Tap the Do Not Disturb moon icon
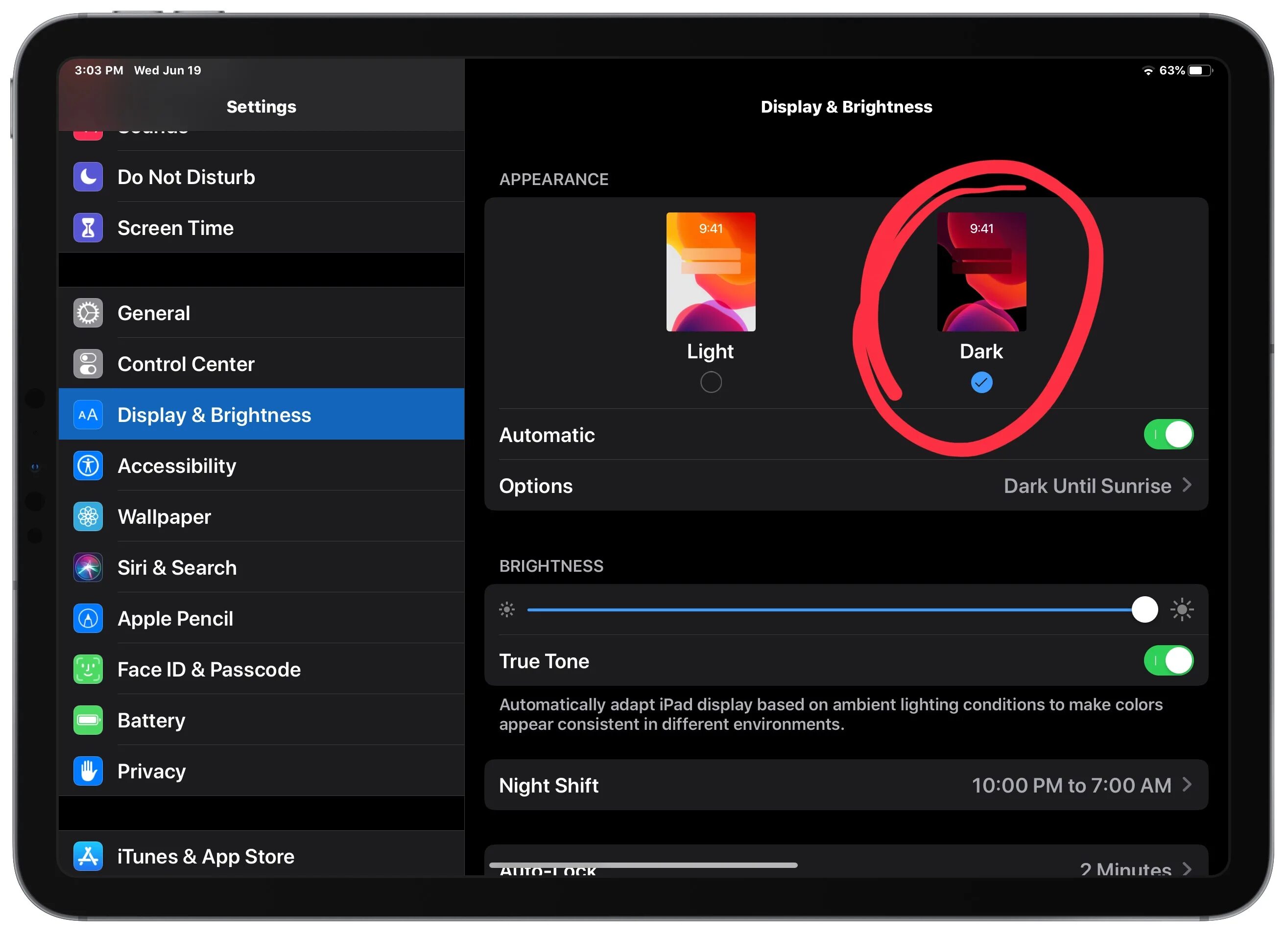 88,177
